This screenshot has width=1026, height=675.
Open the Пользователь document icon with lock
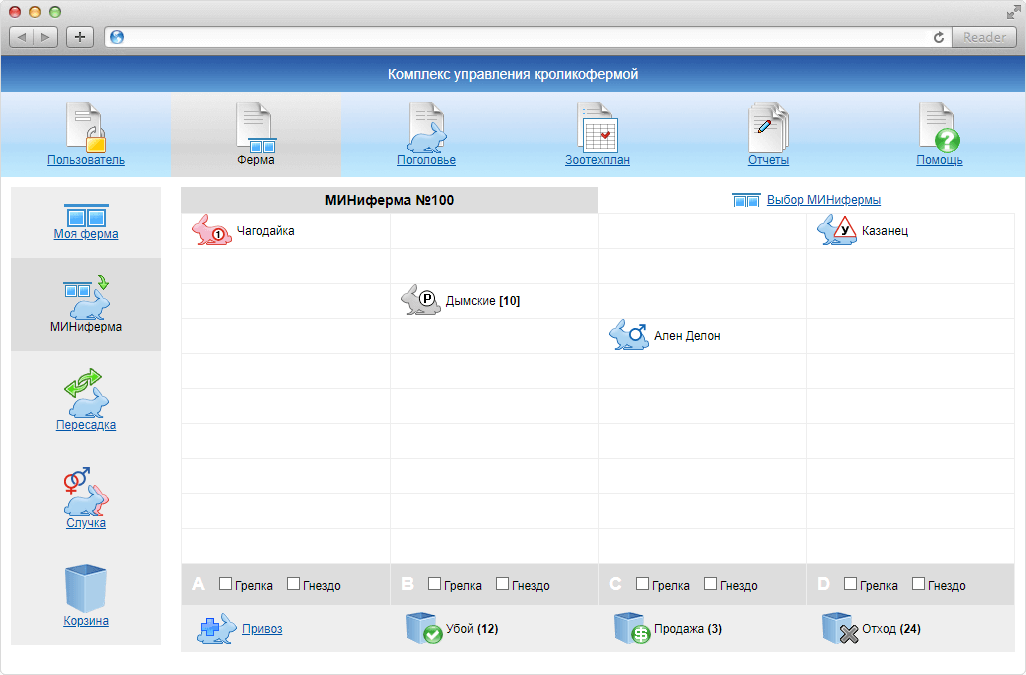(86, 127)
